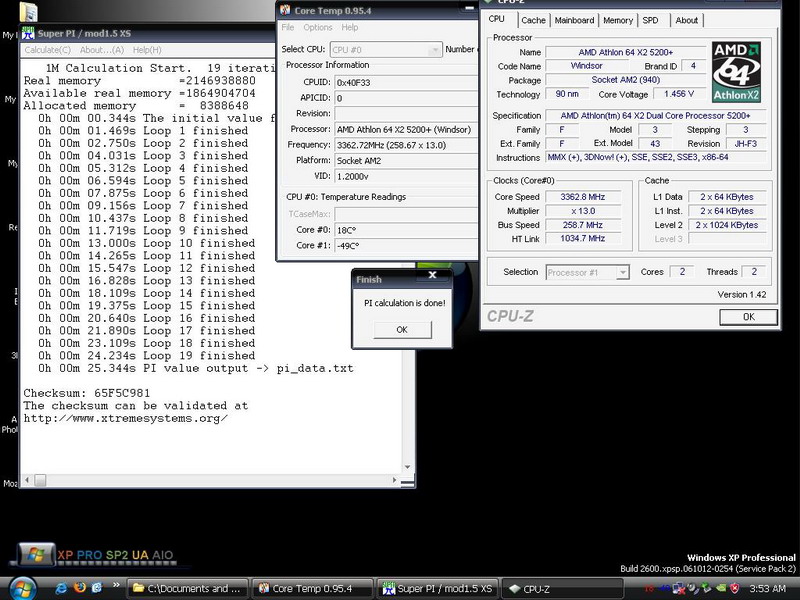The height and width of the screenshot is (600, 800).
Task: Open Super PI About...(A) menu
Action: pos(102,50)
